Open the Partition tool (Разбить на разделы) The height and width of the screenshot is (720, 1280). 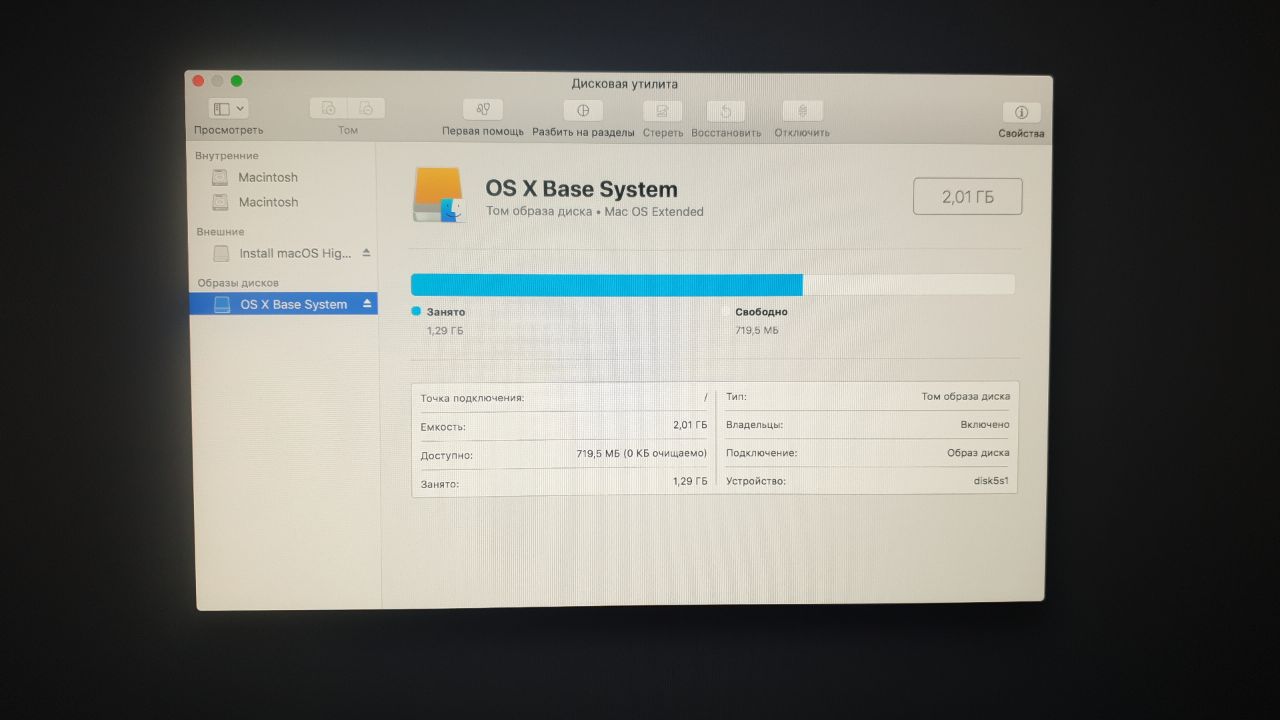tap(583, 110)
